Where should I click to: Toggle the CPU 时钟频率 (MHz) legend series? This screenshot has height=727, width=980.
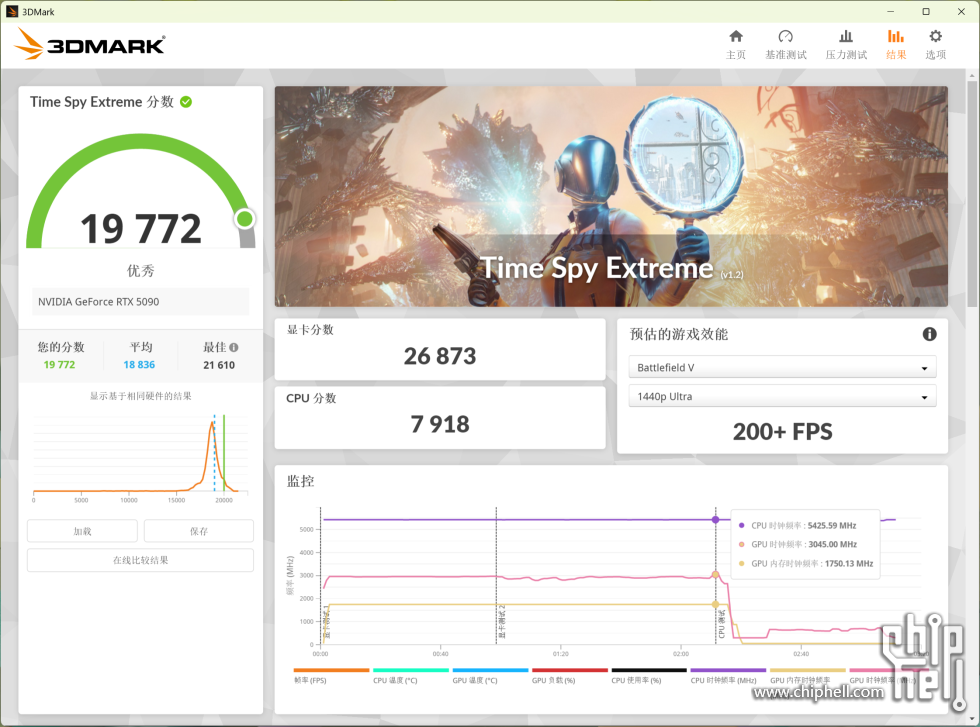click(x=728, y=676)
